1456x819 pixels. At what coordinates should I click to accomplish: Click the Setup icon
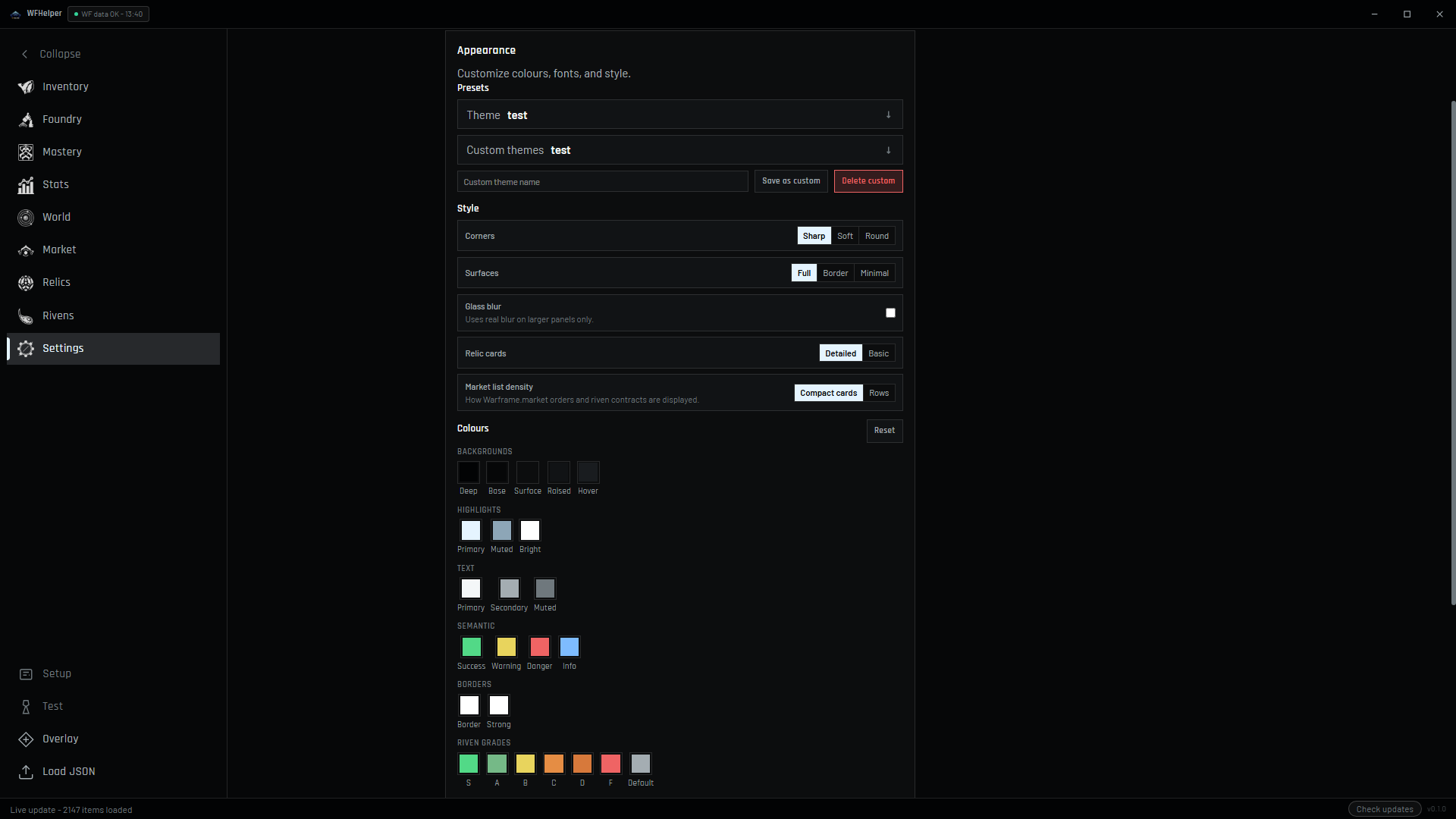[x=26, y=673]
